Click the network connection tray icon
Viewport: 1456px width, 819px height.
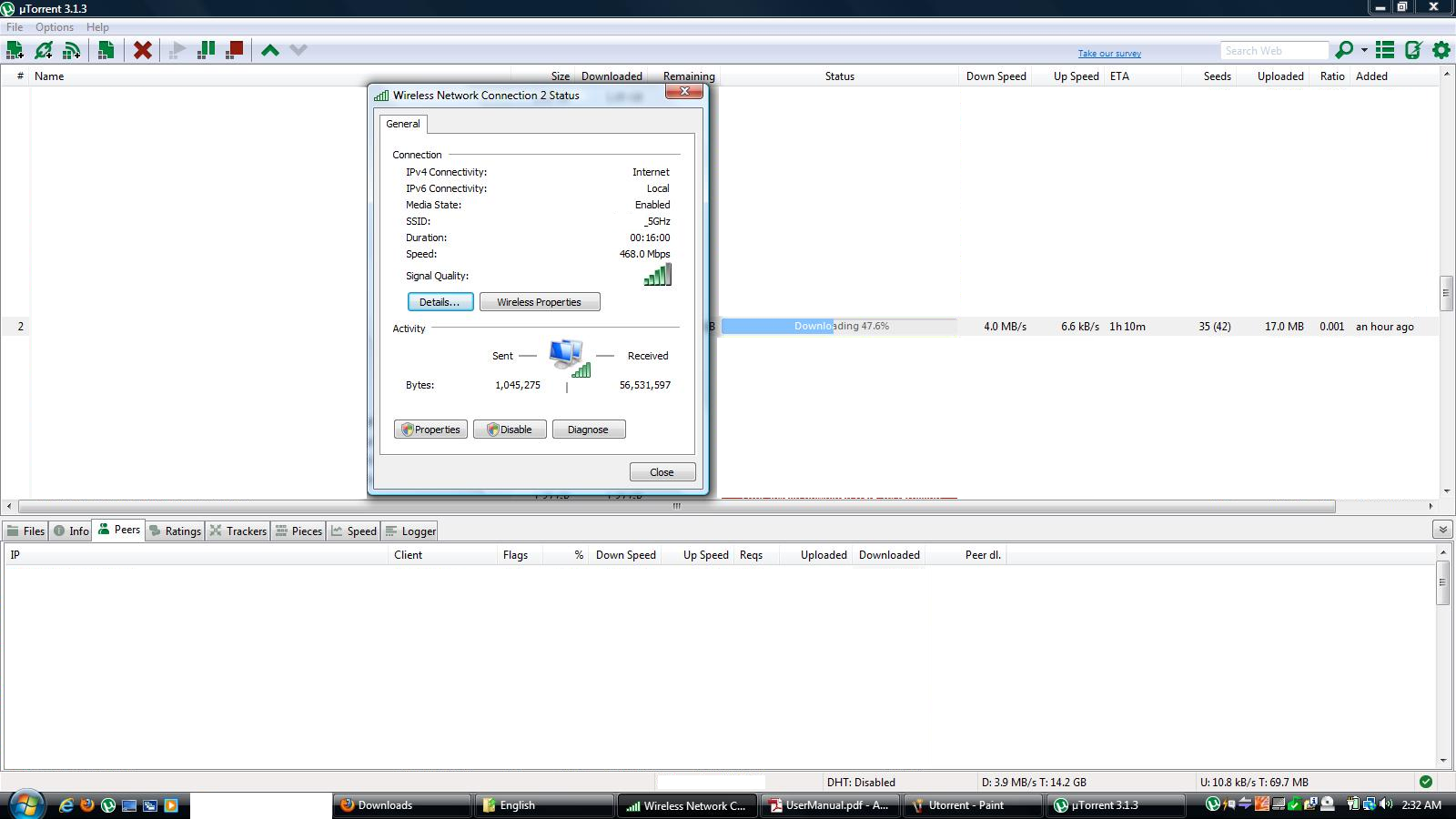1370,804
